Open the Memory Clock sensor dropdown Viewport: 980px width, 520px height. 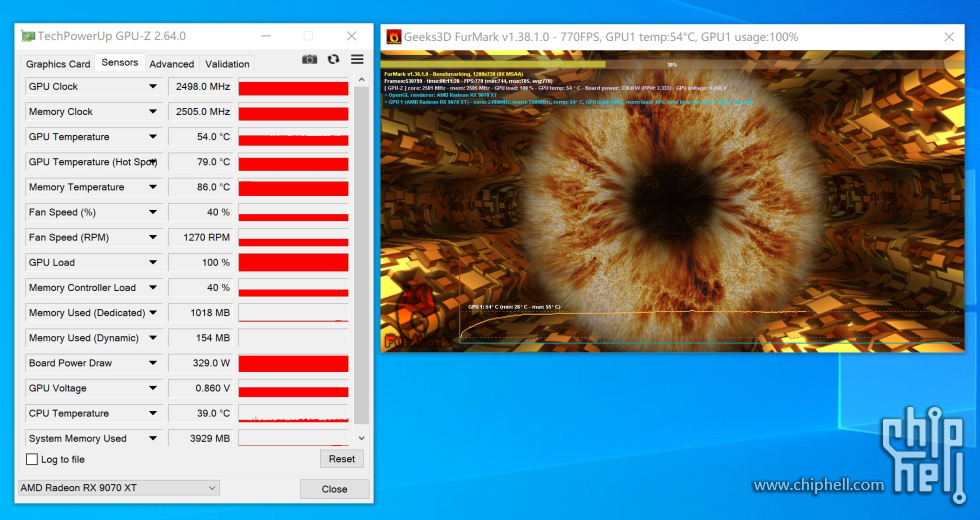pos(152,111)
